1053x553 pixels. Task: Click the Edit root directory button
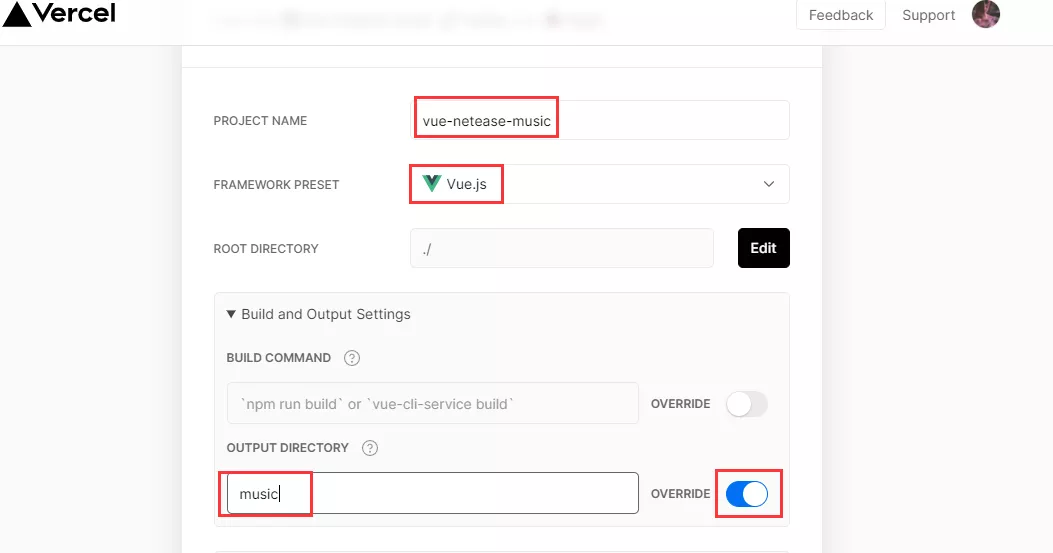[x=764, y=248]
